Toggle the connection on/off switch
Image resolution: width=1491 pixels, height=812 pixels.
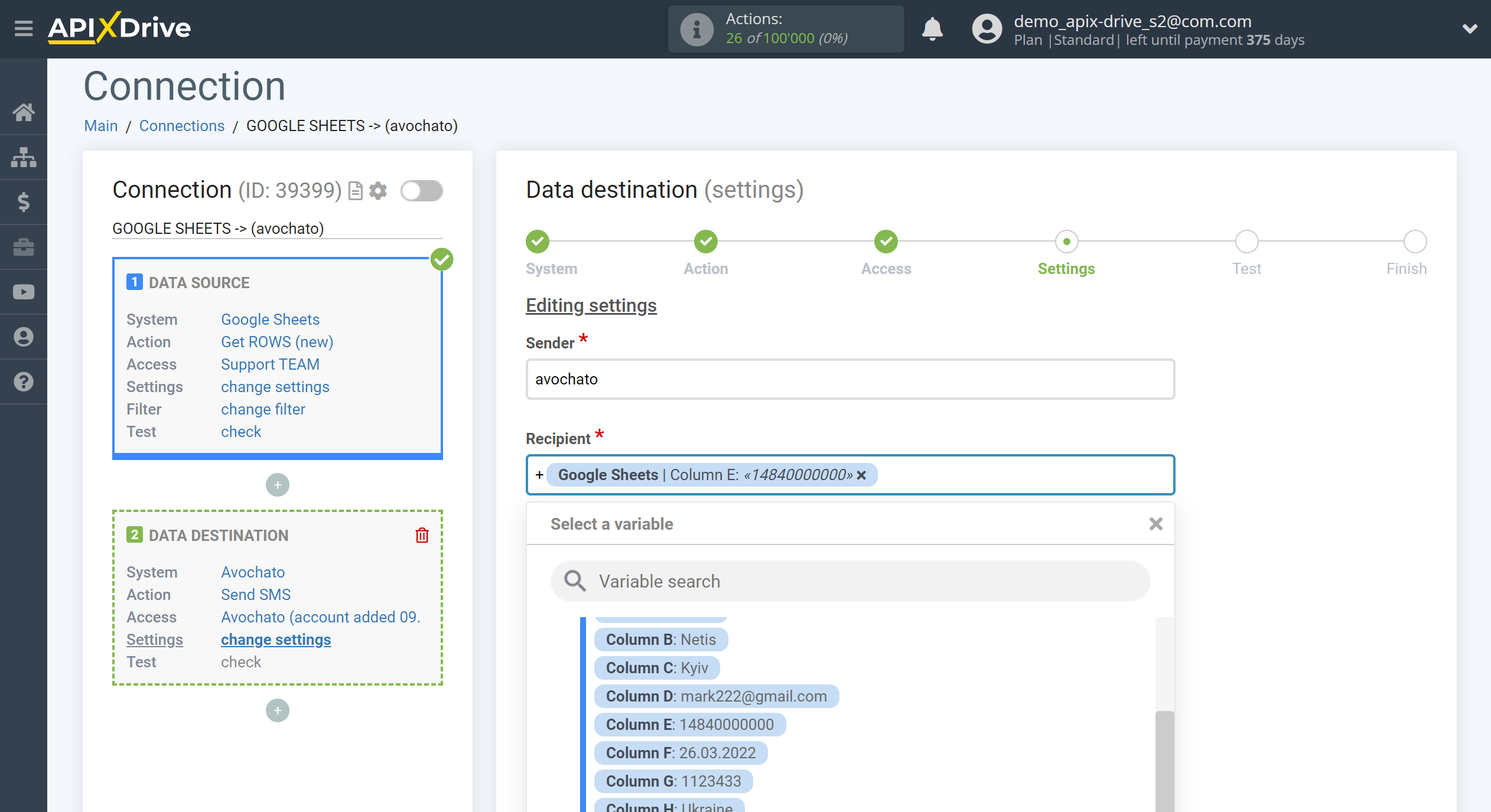[x=421, y=191]
